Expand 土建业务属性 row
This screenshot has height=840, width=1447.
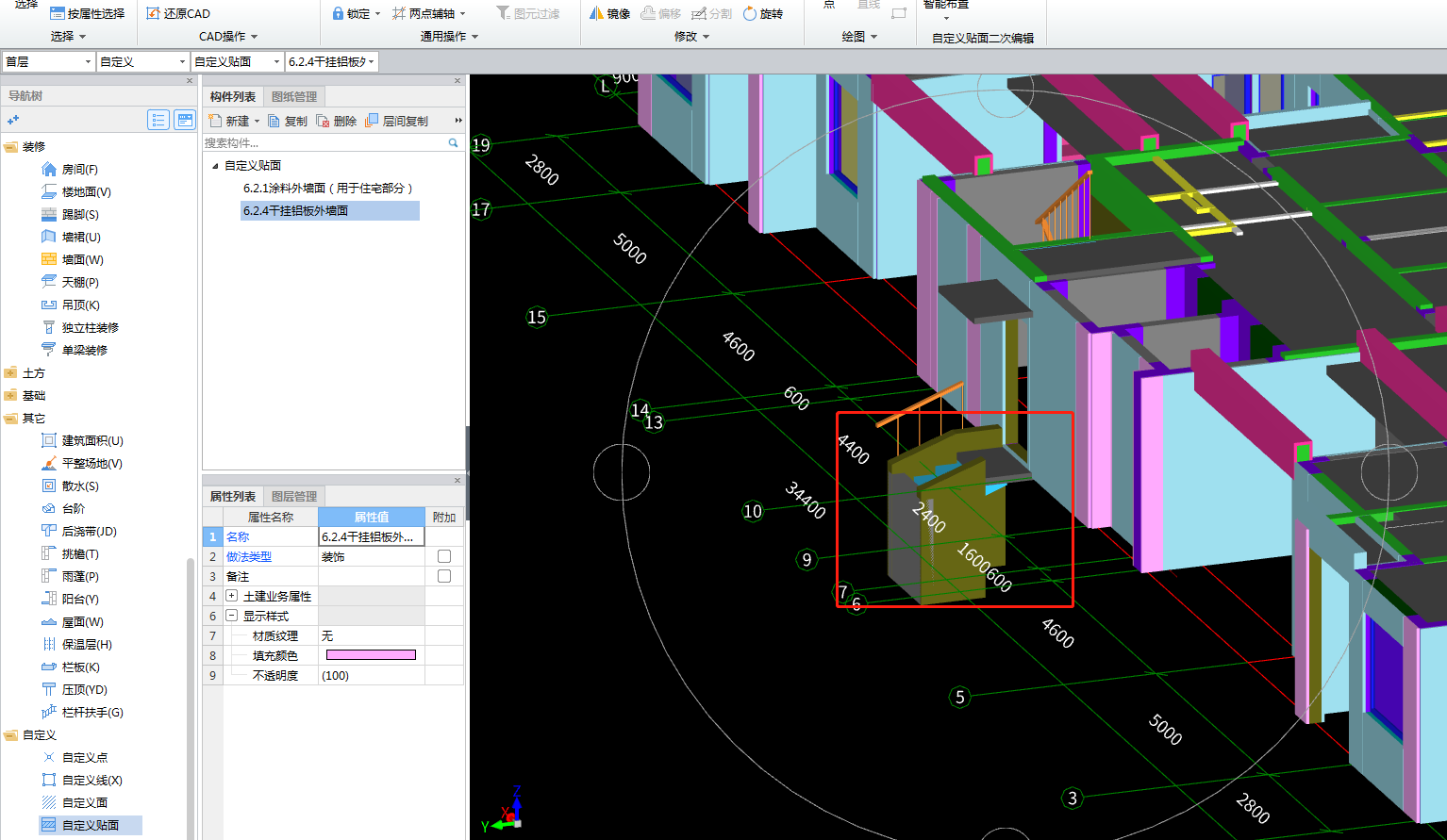(x=231, y=596)
